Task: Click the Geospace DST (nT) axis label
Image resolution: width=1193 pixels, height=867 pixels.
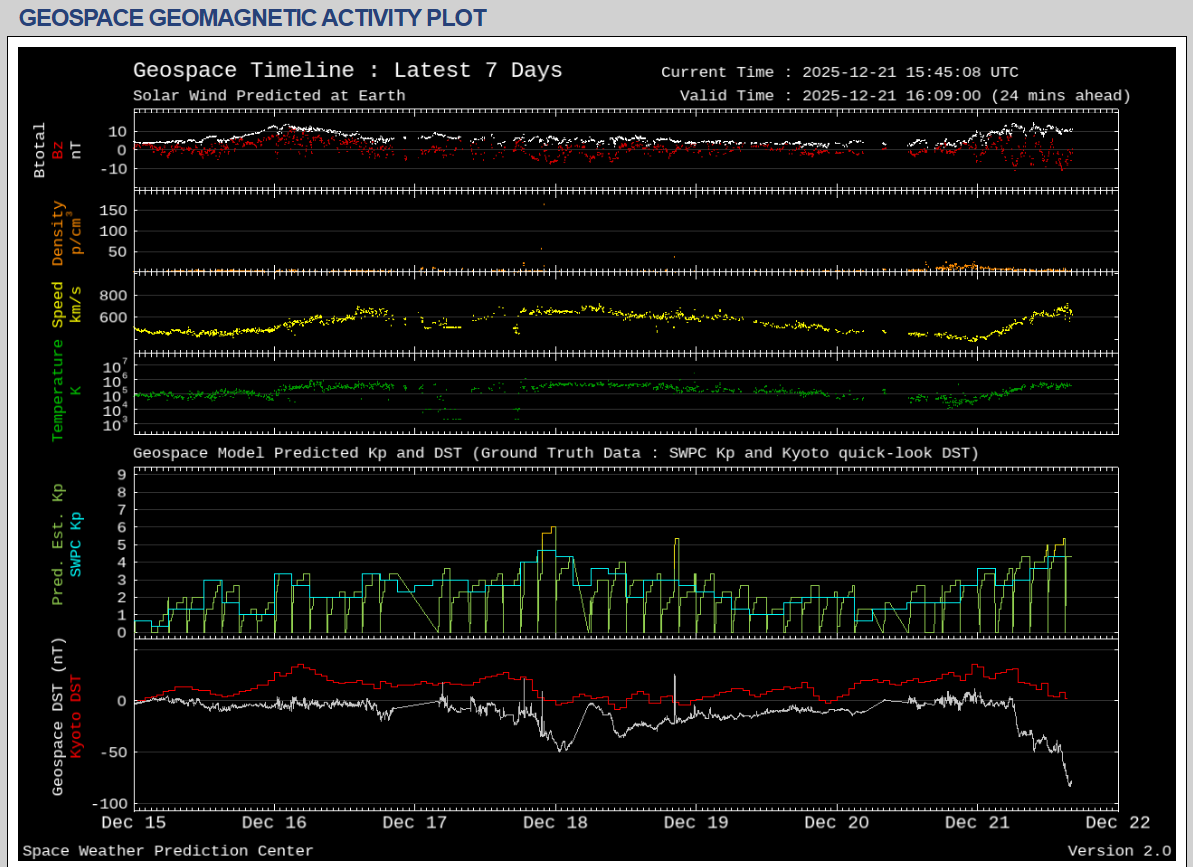Action: coord(58,716)
